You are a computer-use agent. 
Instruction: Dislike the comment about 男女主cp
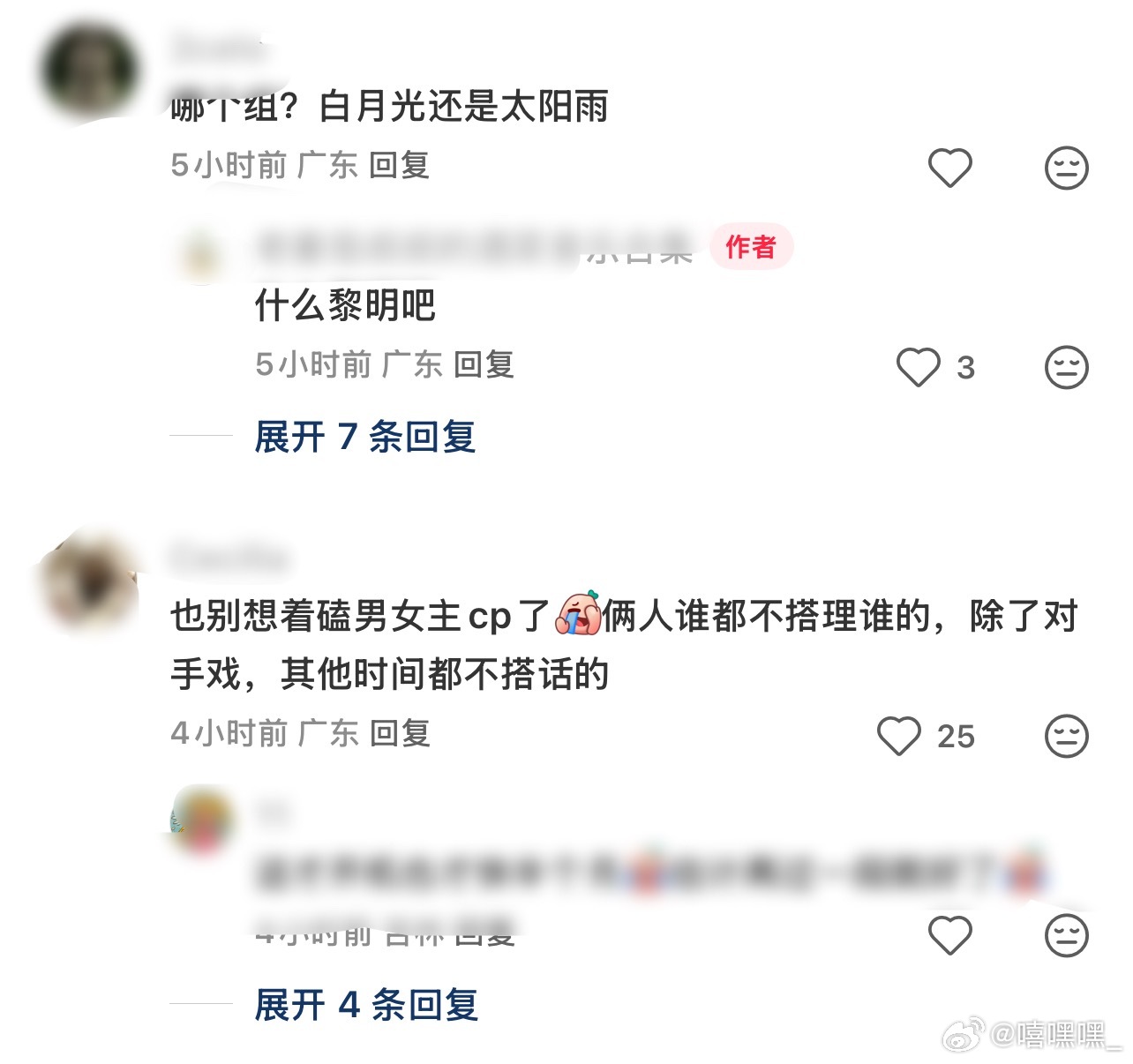(x=1066, y=736)
